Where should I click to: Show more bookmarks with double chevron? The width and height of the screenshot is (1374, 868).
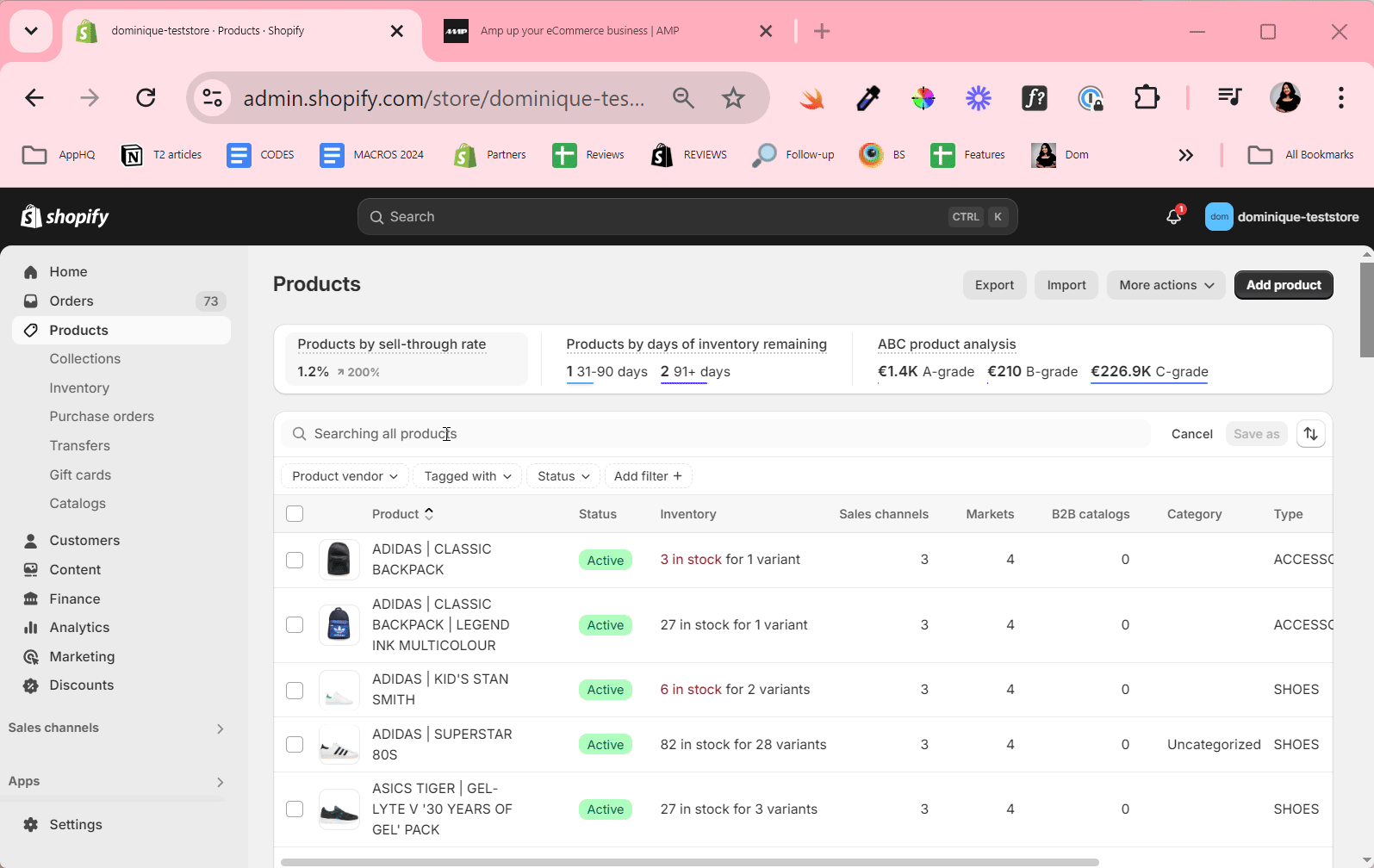pyautogui.click(x=1186, y=155)
